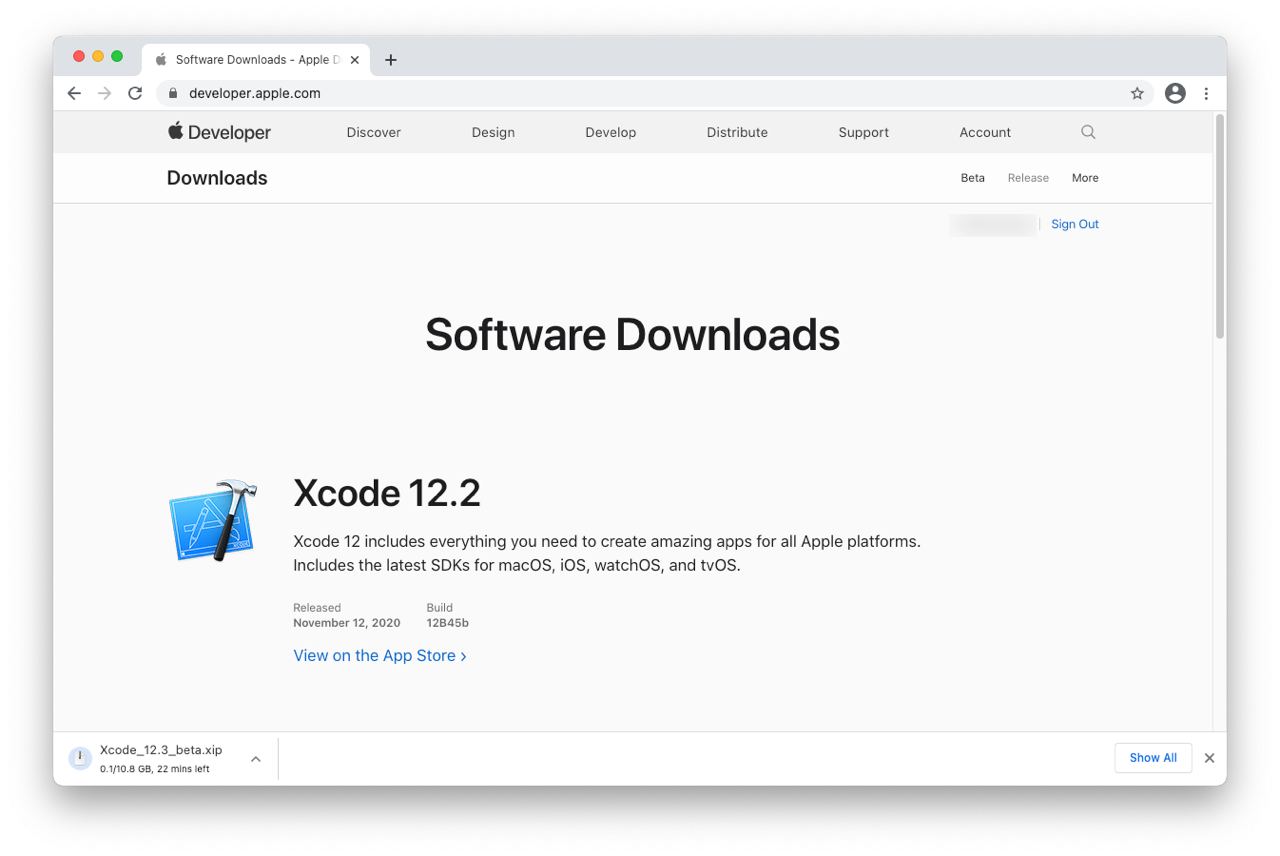Close the Software Downloads tab
Image resolution: width=1280 pixels, height=856 pixels.
coord(354,60)
